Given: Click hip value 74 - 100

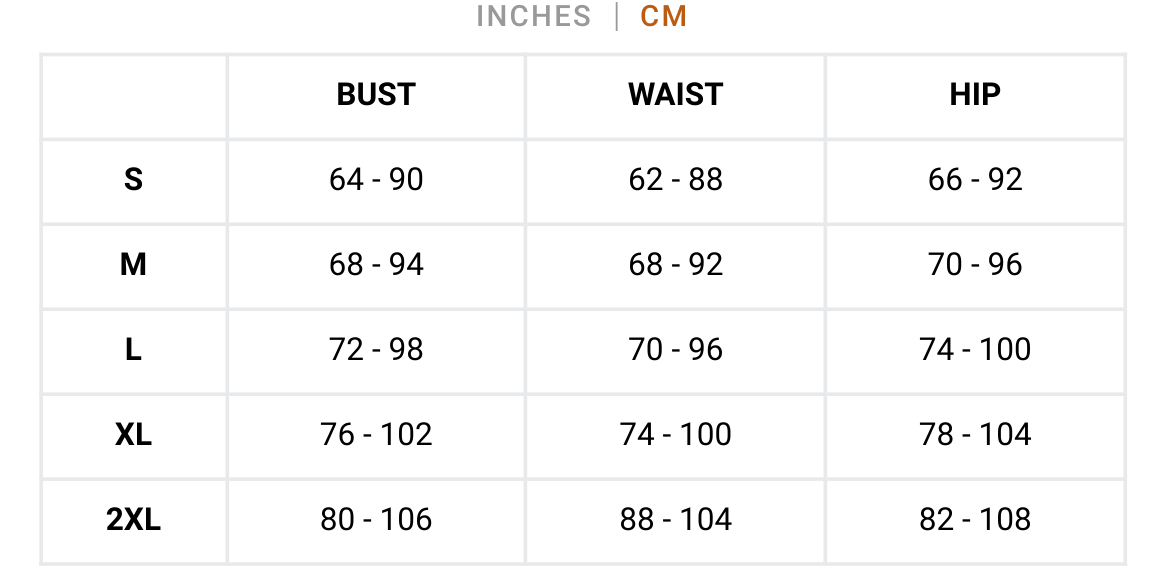Looking at the screenshot, I should 974,349.
